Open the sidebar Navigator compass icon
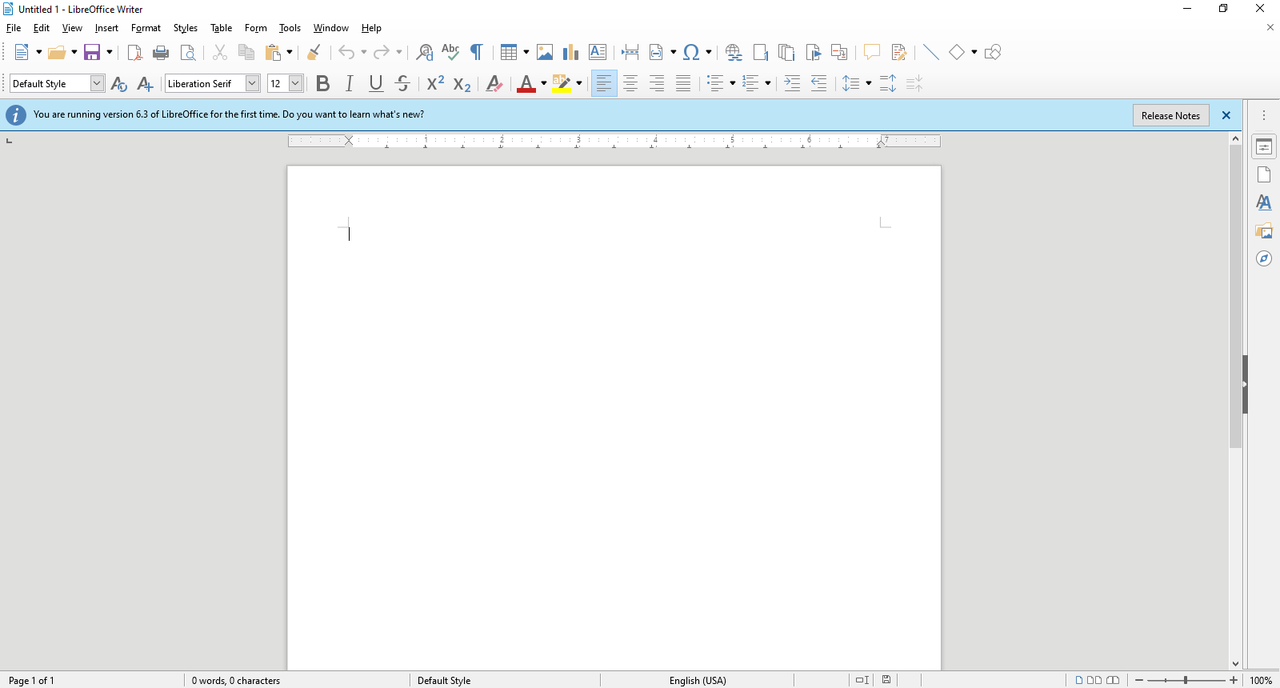1280x688 pixels. [1264, 259]
